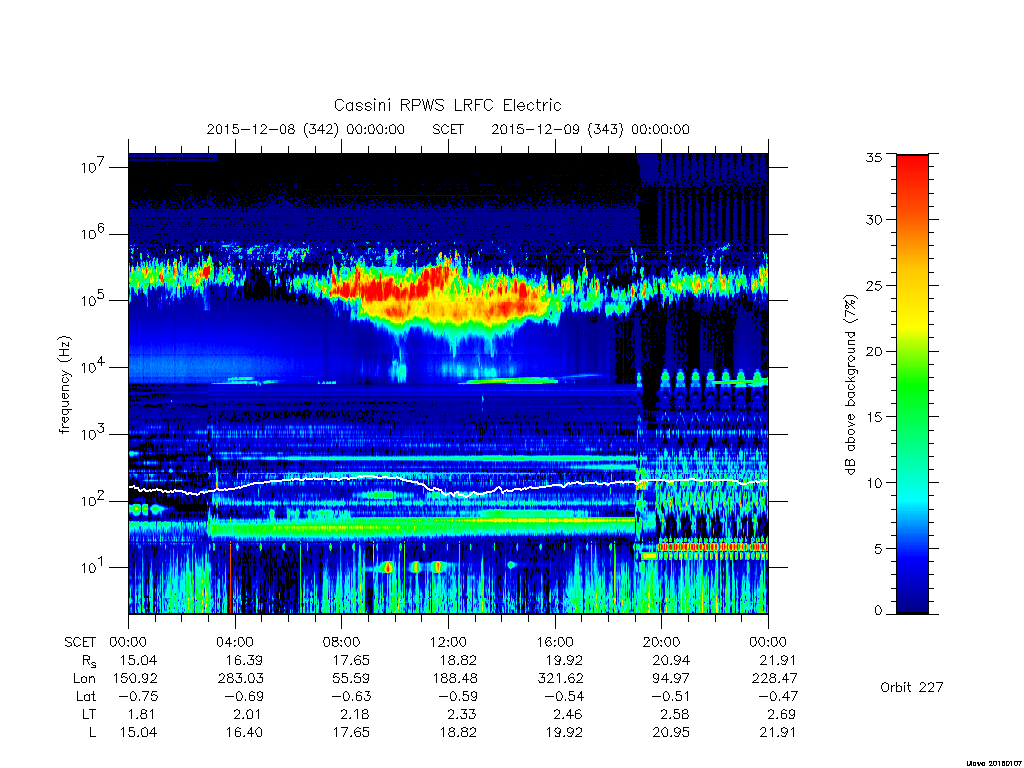Screen dimensions: 1024x768
Task: Click the "Lat" row label
Action: pyautogui.click(x=85, y=696)
